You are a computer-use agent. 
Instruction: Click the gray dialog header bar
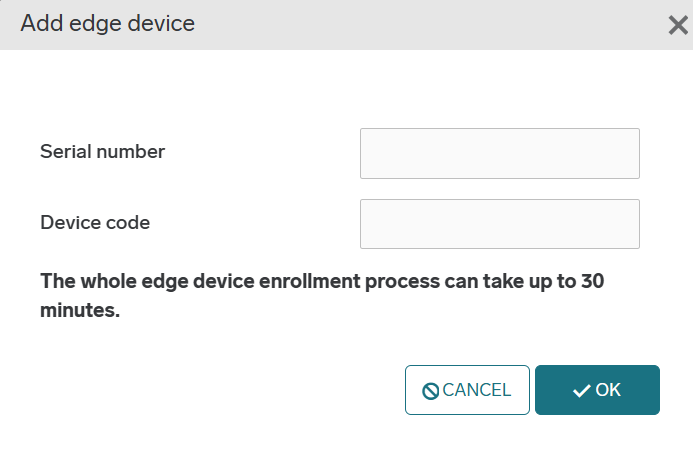(x=400, y=24)
